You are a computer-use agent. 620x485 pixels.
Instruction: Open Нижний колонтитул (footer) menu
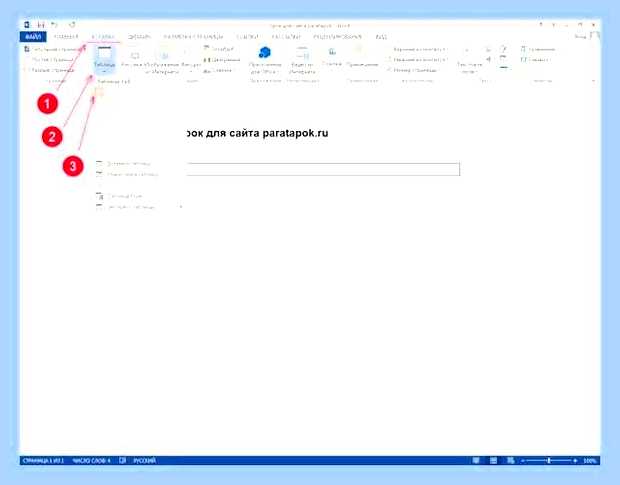(417, 60)
